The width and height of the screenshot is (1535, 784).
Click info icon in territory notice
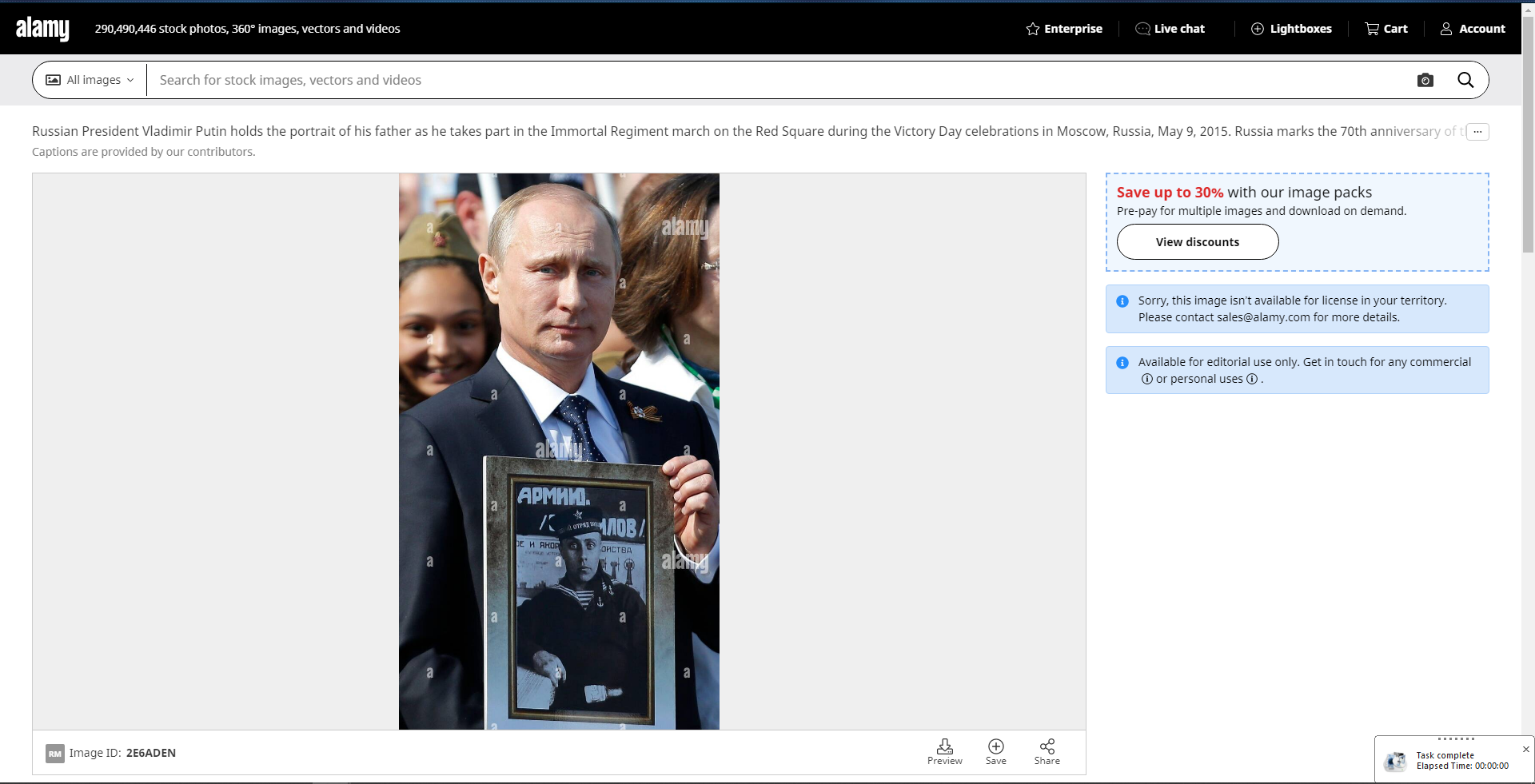[1122, 301]
